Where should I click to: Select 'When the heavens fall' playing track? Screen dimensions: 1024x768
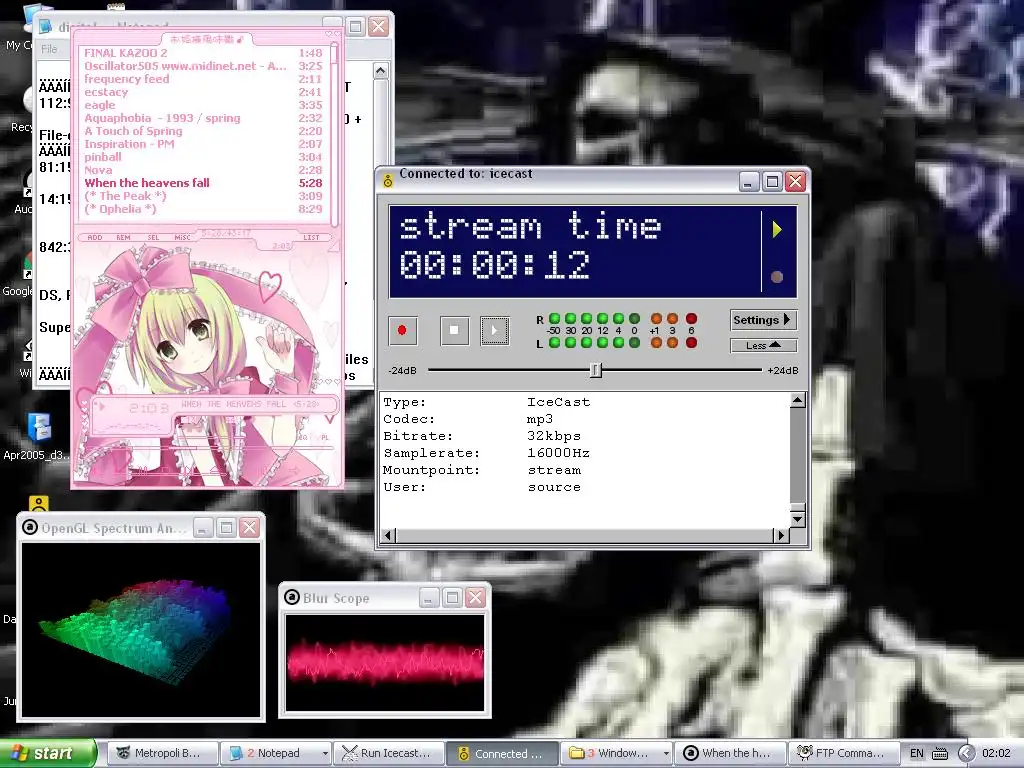pyautogui.click(x=203, y=183)
